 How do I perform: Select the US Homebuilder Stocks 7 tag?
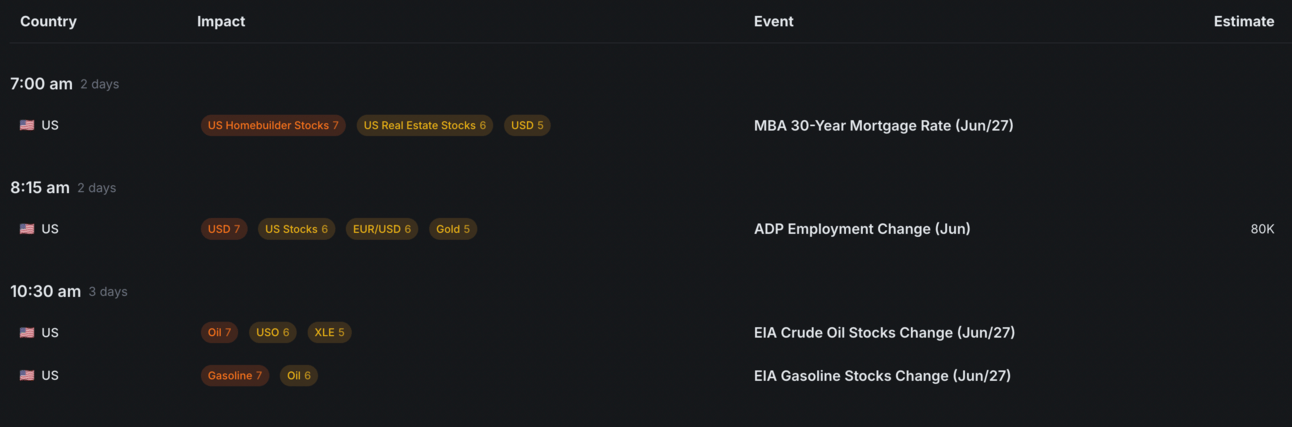coord(273,126)
